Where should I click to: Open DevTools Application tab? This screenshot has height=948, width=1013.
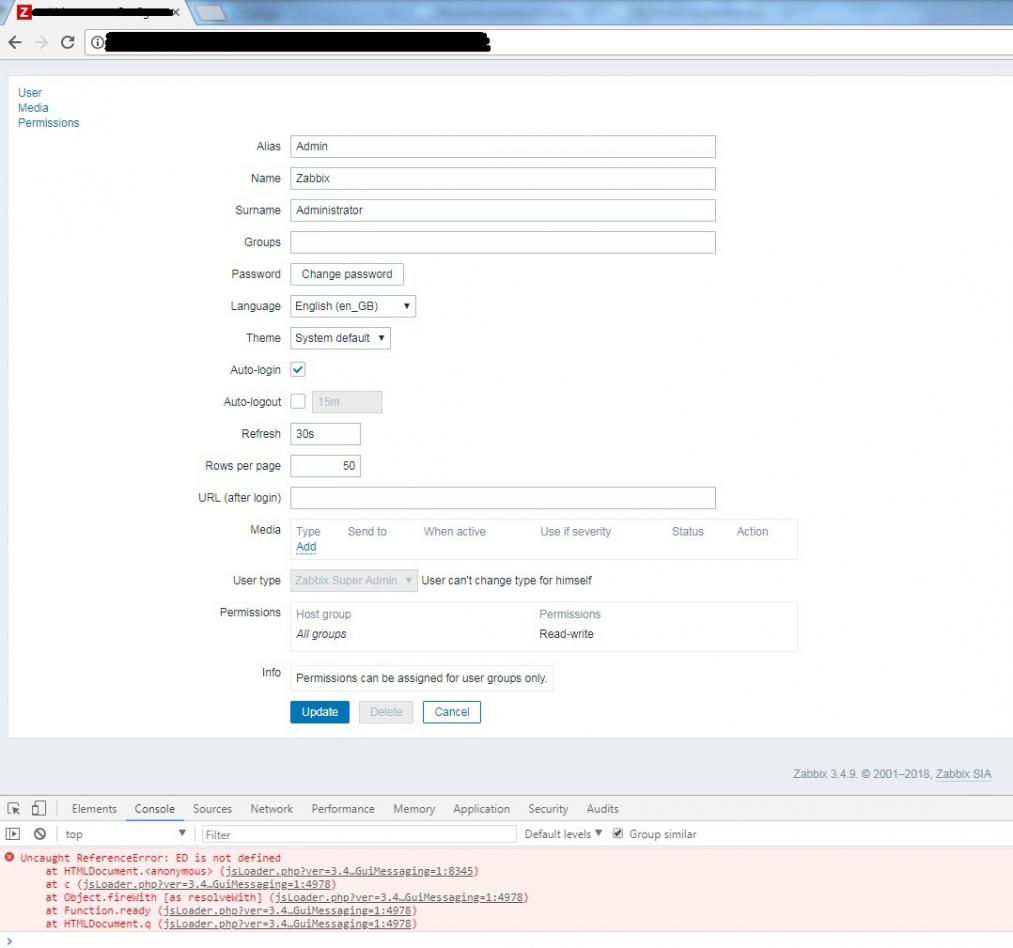(481, 808)
